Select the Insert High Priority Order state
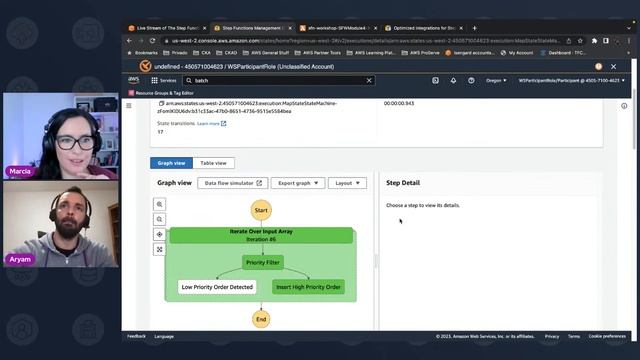This screenshot has width=640, height=360. click(308, 287)
